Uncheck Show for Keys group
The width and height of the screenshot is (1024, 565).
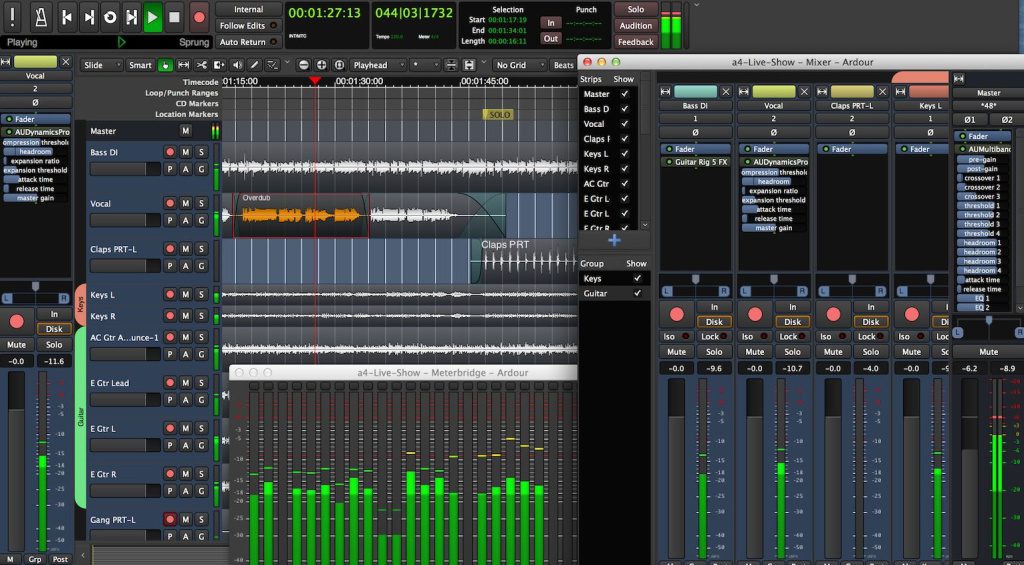click(x=637, y=278)
